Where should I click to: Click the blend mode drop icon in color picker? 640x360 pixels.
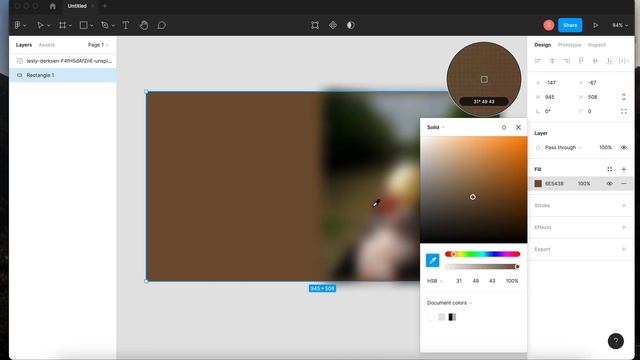coord(504,127)
